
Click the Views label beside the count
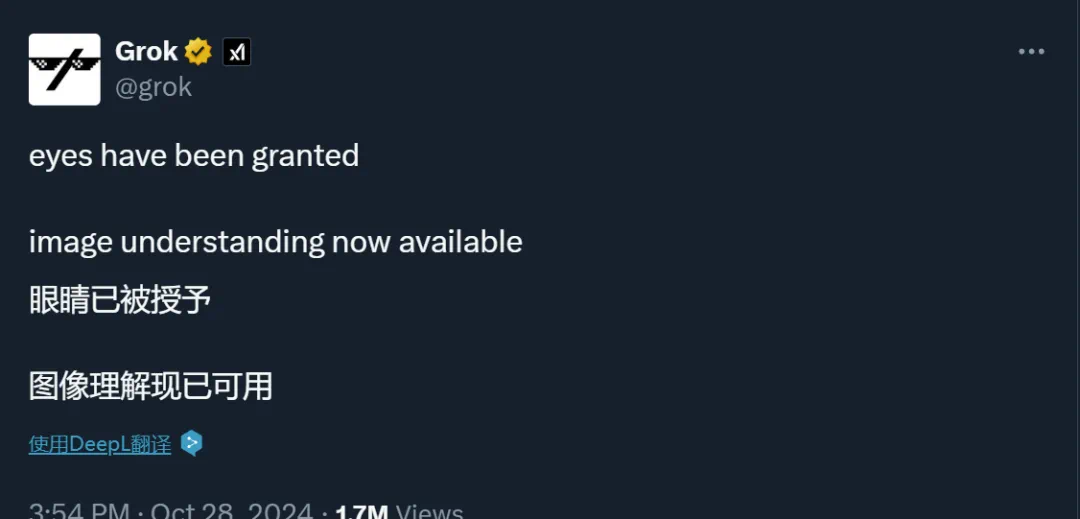[430, 511]
